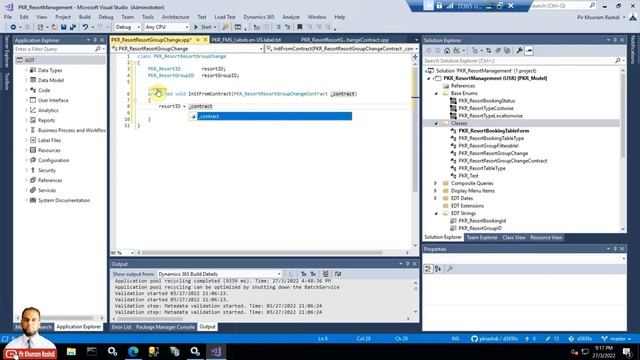
Task: Collapse the Base Enums folder
Action: coord(436,93)
